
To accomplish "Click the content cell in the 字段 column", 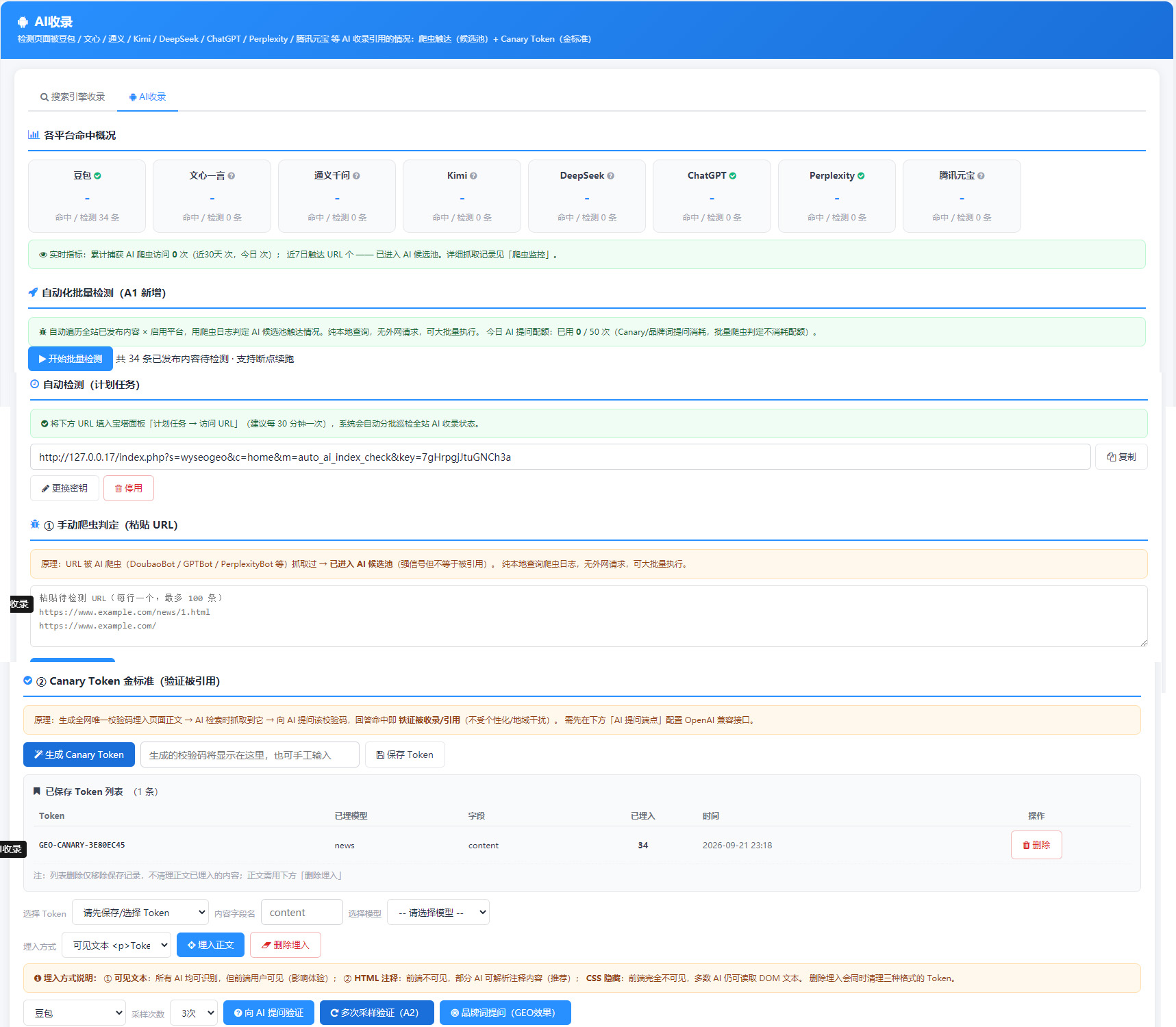I will [484, 846].
